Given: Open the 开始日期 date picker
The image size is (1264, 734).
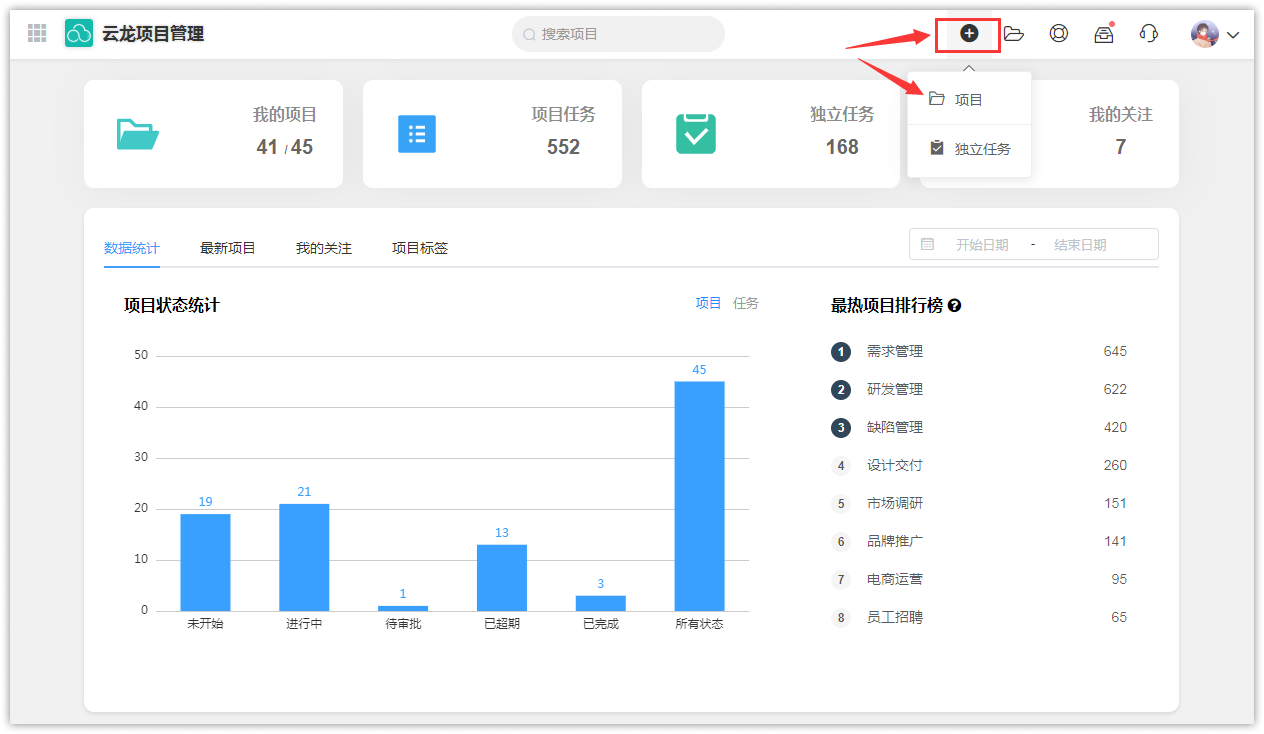Looking at the screenshot, I should point(981,245).
